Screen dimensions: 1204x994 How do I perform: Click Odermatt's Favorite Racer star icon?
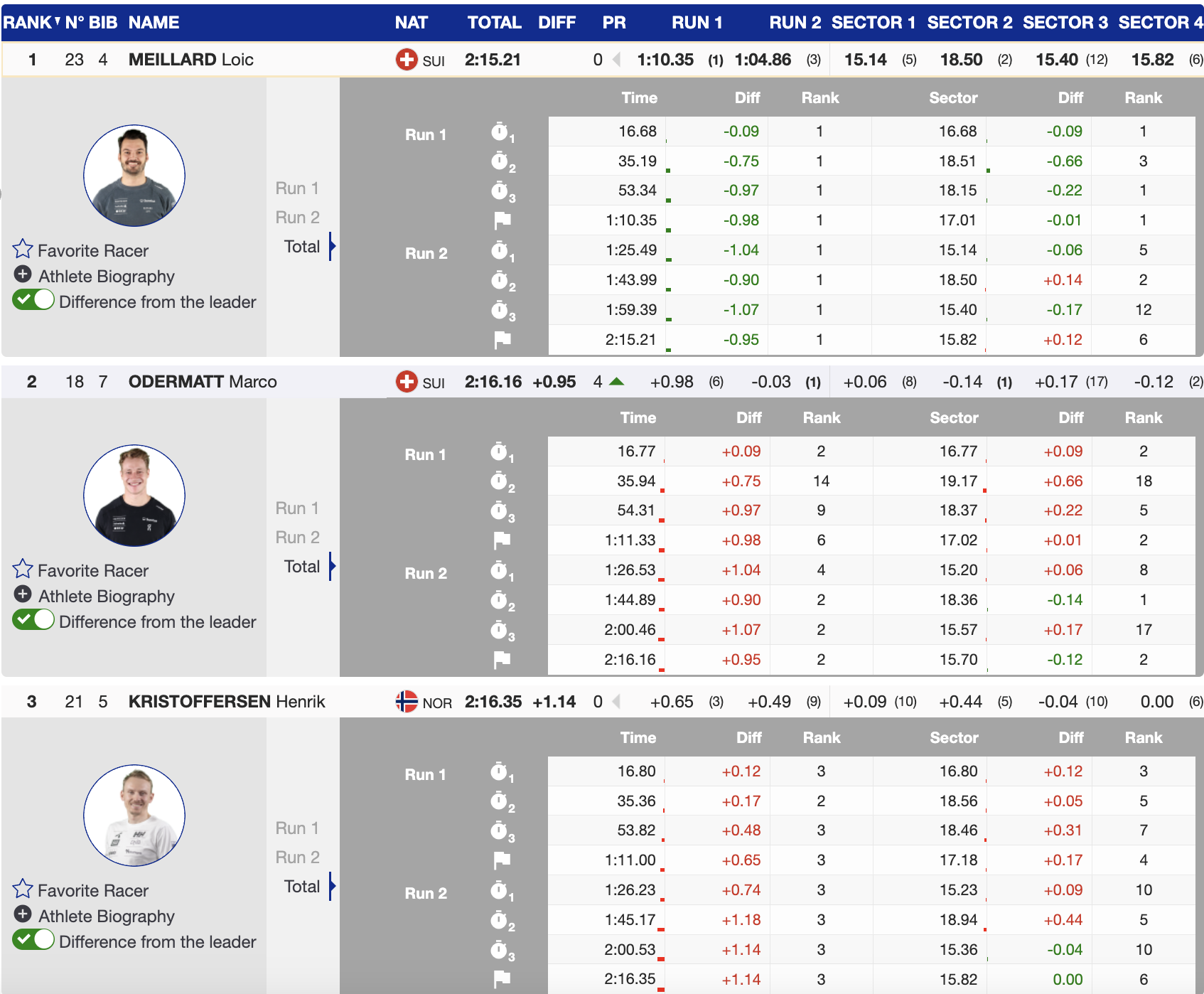tap(23, 570)
